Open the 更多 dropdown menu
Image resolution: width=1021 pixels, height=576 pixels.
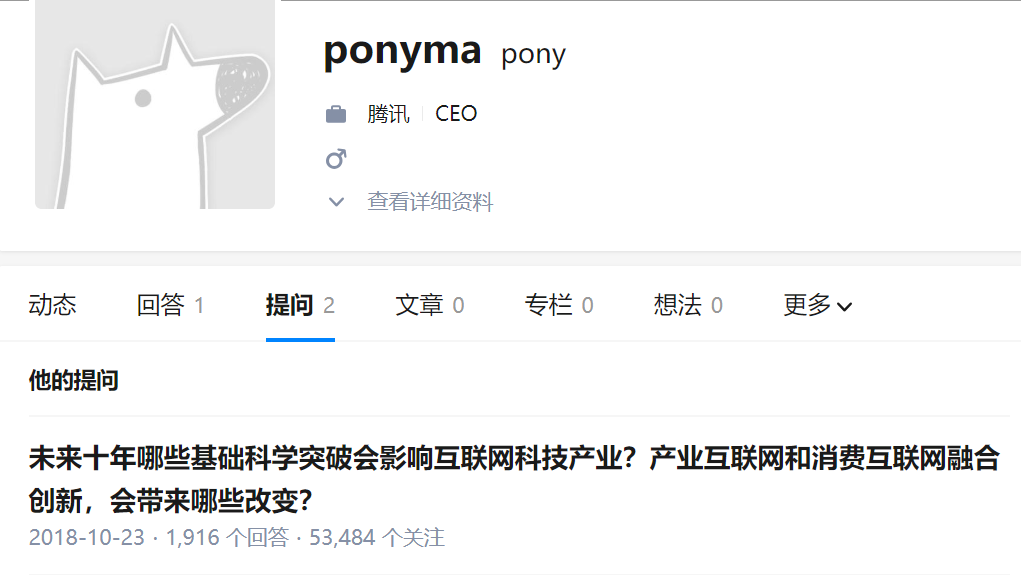click(x=816, y=306)
